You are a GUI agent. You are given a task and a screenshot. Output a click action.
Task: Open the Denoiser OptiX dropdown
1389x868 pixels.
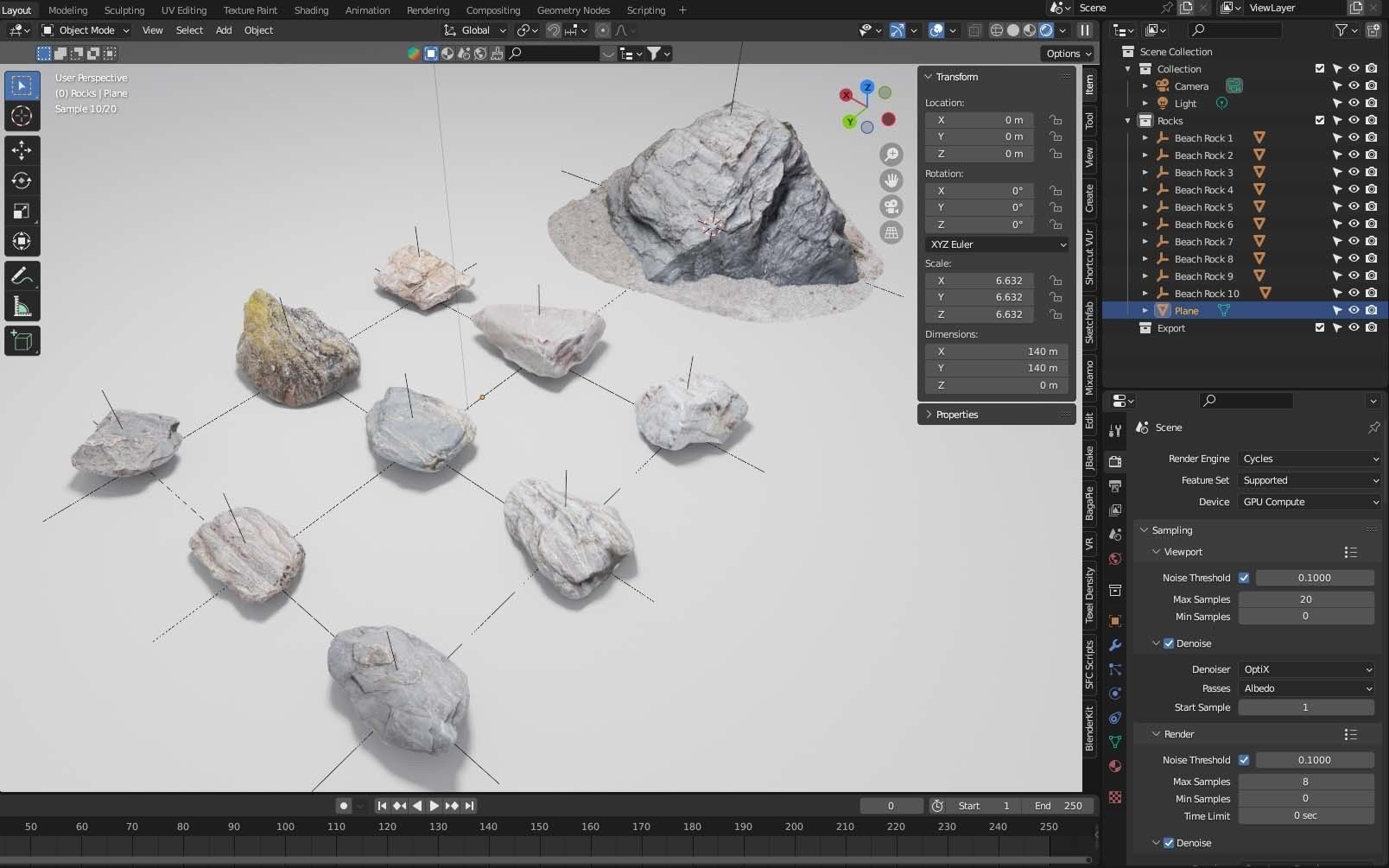pos(1306,669)
